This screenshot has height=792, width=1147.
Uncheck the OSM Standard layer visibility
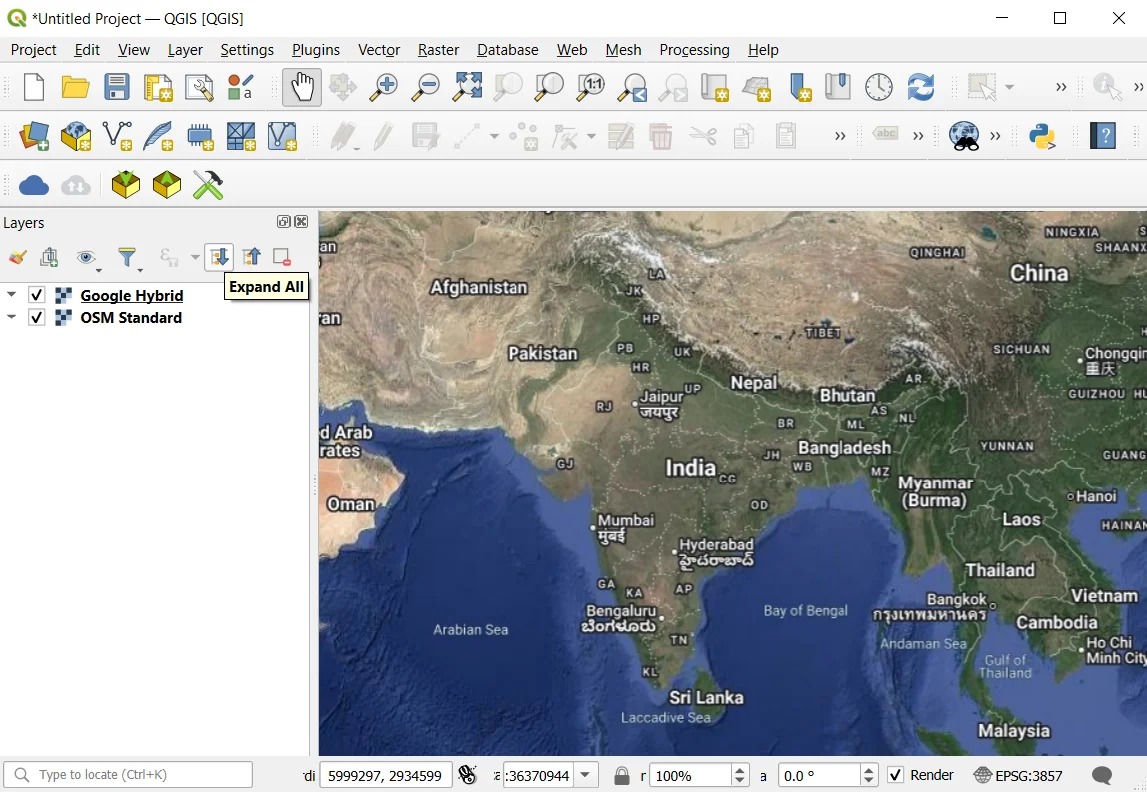[37, 318]
